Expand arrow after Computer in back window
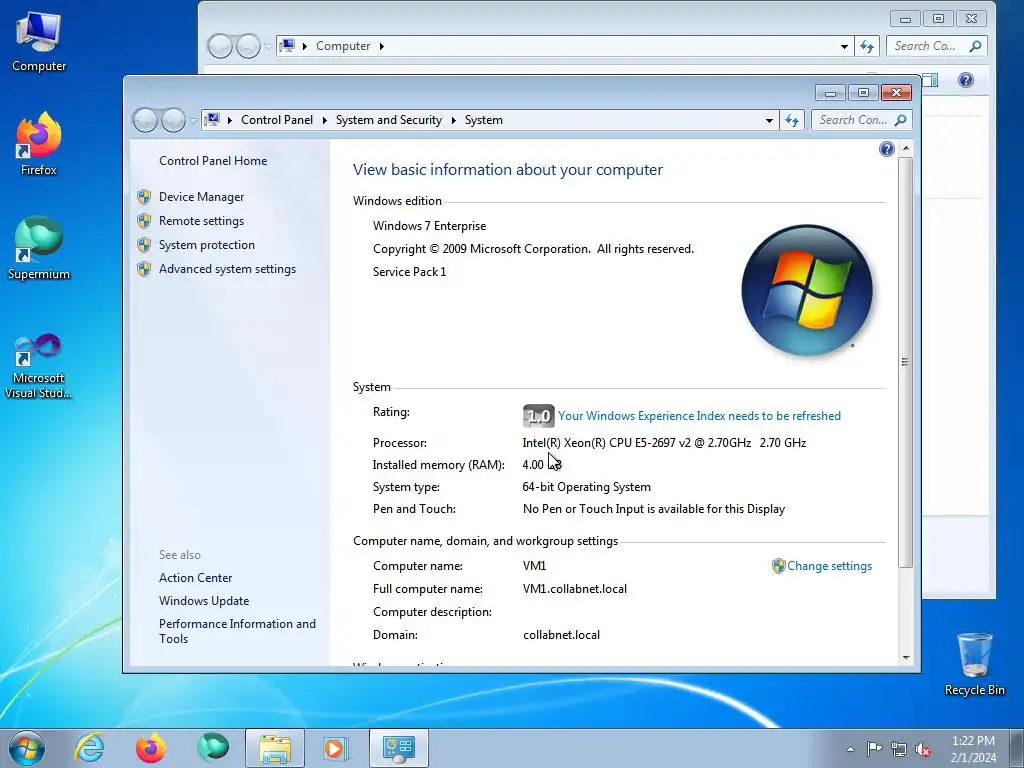The width and height of the screenshot is (1024, 768). tap(381, 46)
